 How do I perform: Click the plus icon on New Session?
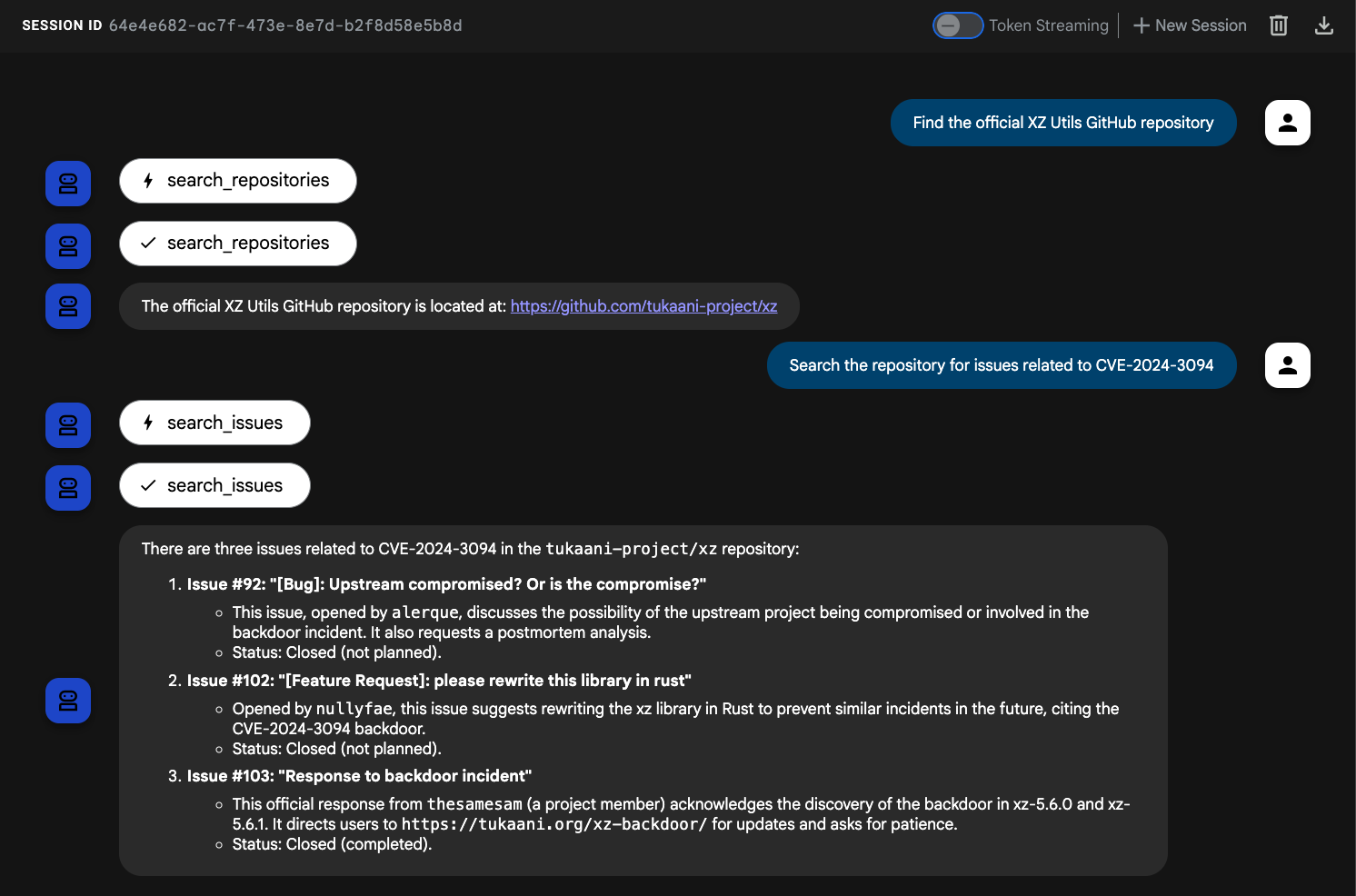[x=1141, y=25]
